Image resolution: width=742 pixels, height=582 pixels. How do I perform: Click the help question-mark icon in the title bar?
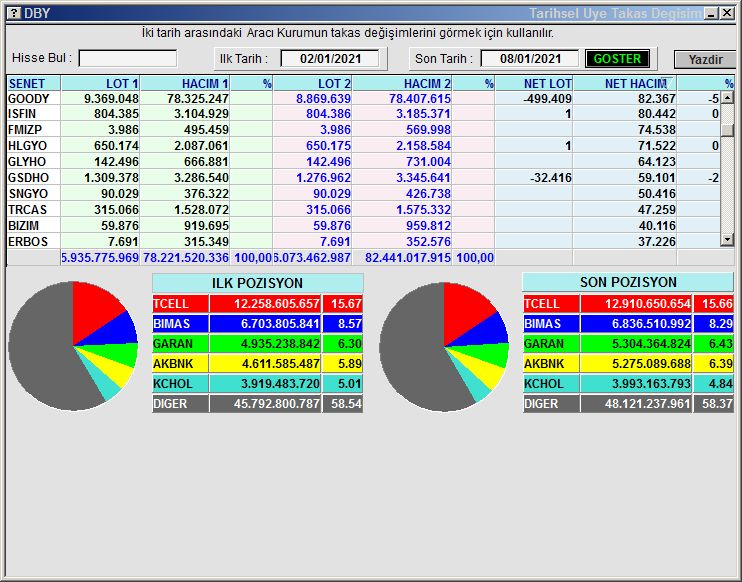[x=14, y=13]
